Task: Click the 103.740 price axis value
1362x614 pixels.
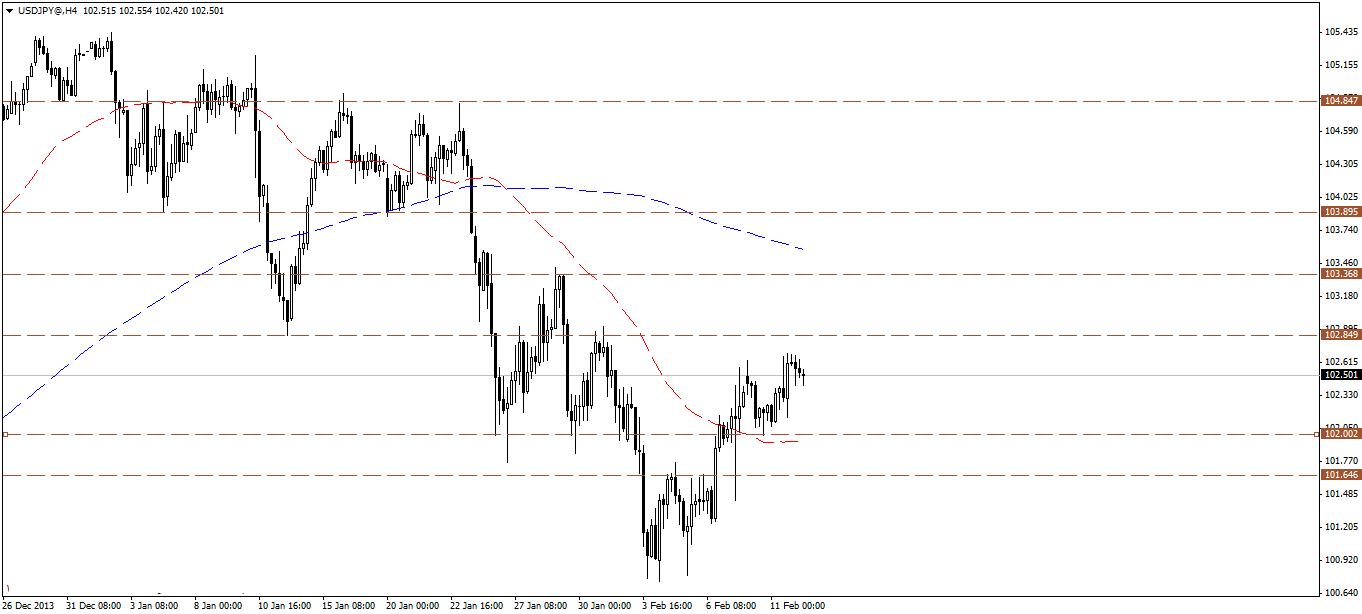Action: 1341,230
